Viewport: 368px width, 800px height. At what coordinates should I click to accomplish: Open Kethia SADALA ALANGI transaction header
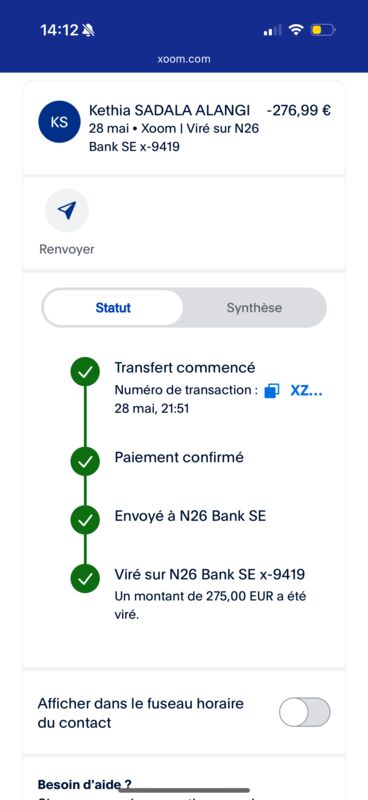pyautogui.click(x=184, y=128)
